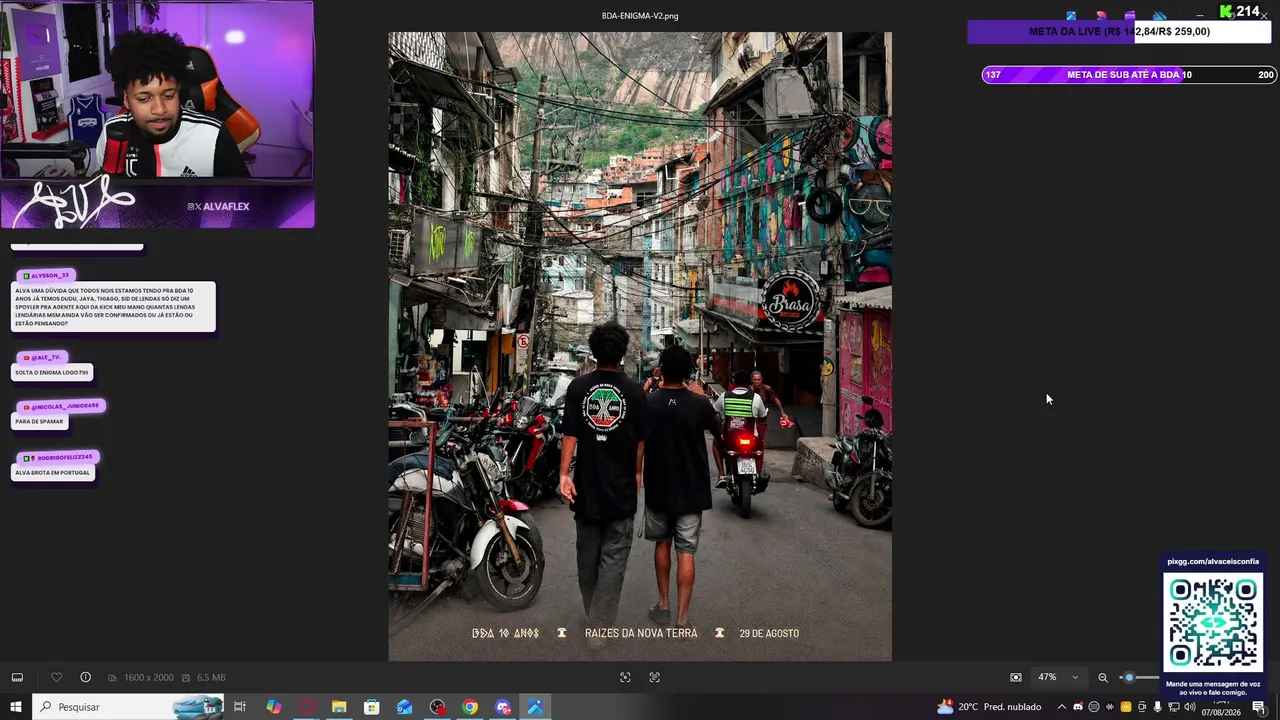1280x720 pixels.
Task: Click the frame icon left of zoom percentage
Action: [x=1016, y=677]
